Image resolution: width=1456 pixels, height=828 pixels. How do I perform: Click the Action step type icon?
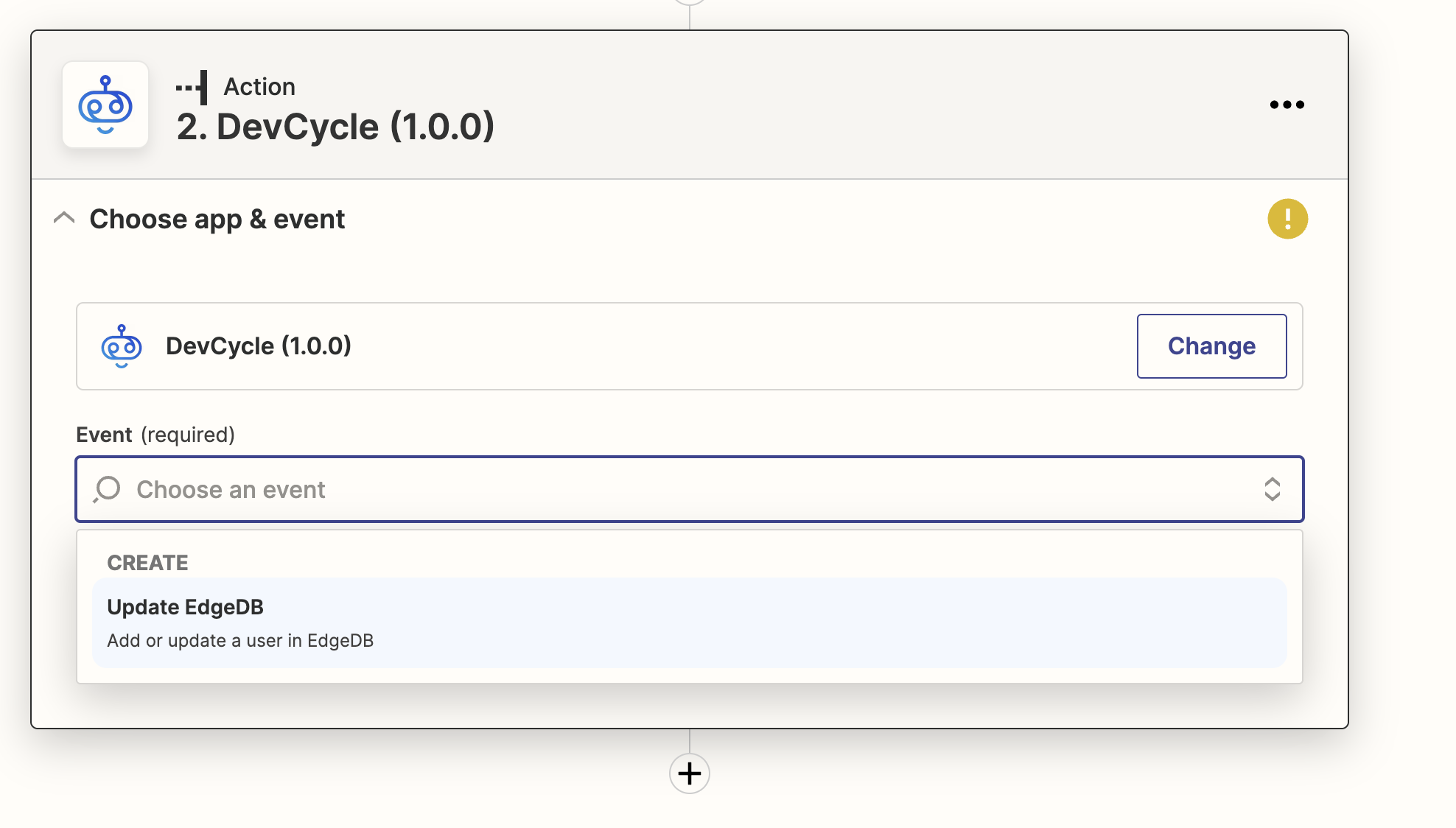pyautogui.click(x=192, y=88)
